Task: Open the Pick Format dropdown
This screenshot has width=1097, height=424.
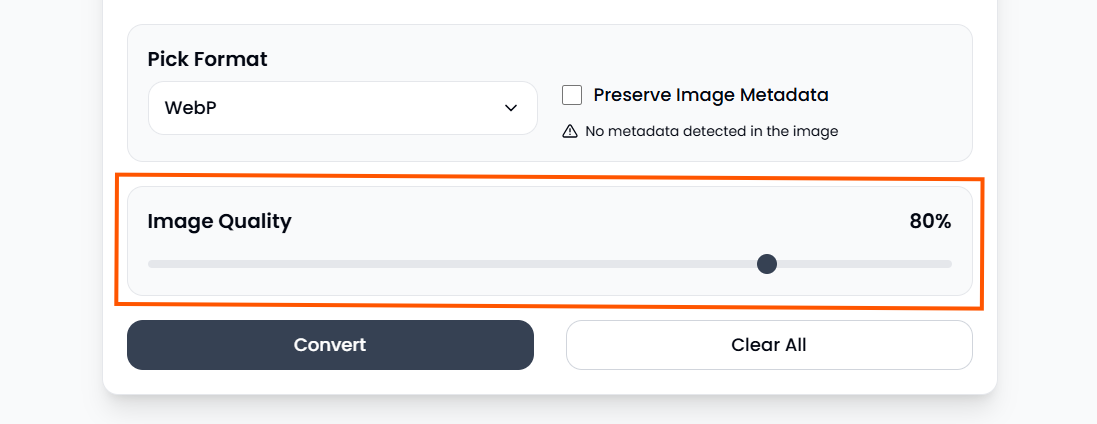Action: point(342,108)
